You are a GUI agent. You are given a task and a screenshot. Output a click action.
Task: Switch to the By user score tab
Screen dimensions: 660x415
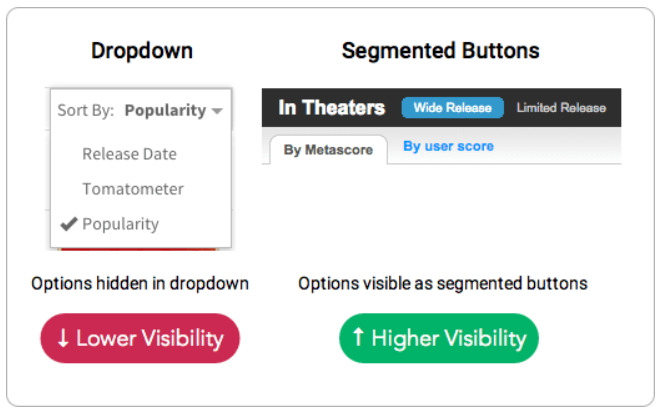(448, 146)
